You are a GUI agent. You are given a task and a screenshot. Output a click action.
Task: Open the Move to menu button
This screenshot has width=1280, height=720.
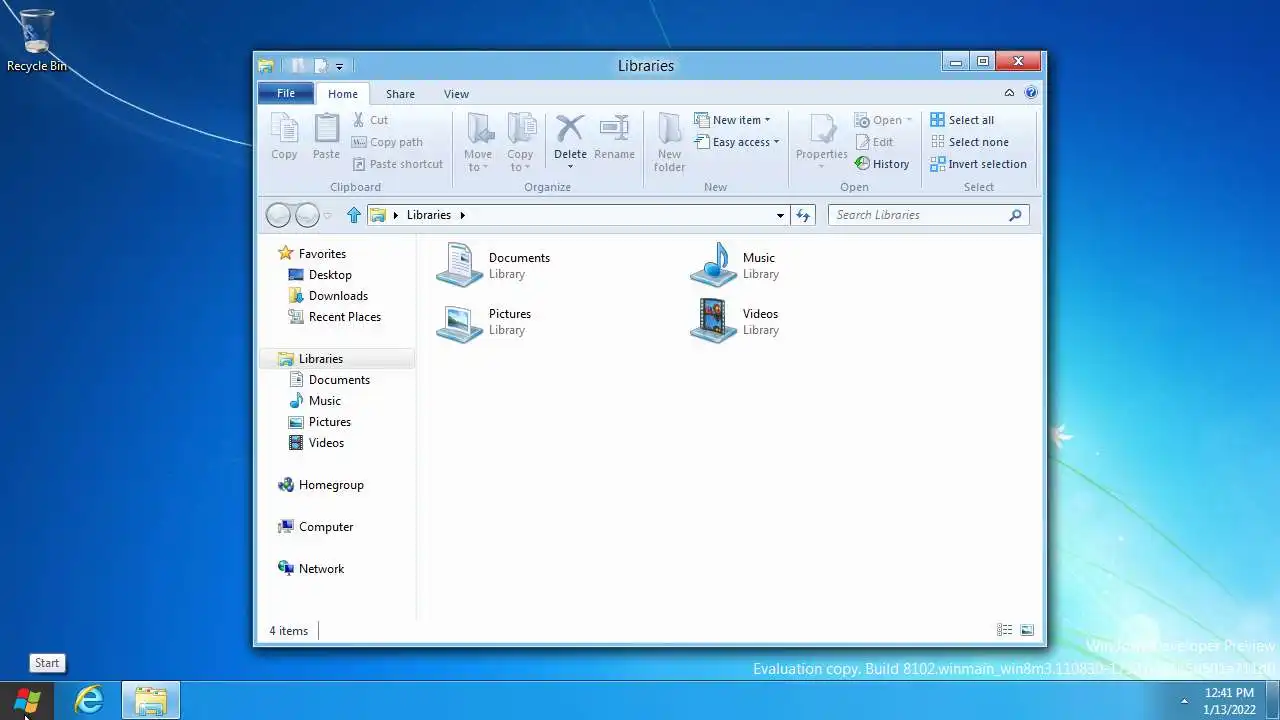[478, 142]
